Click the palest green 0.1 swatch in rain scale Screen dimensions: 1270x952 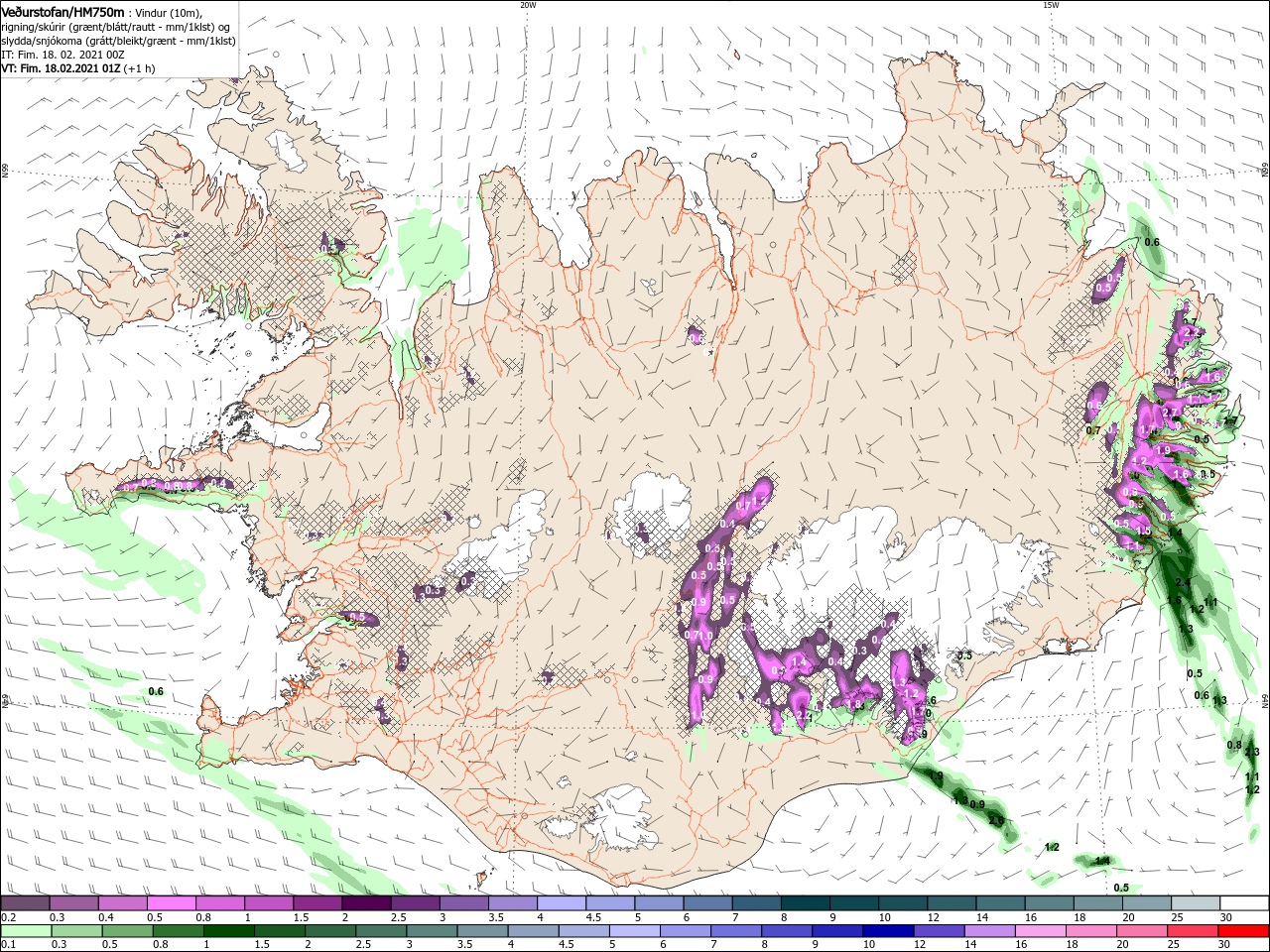(x=26, y=931)
